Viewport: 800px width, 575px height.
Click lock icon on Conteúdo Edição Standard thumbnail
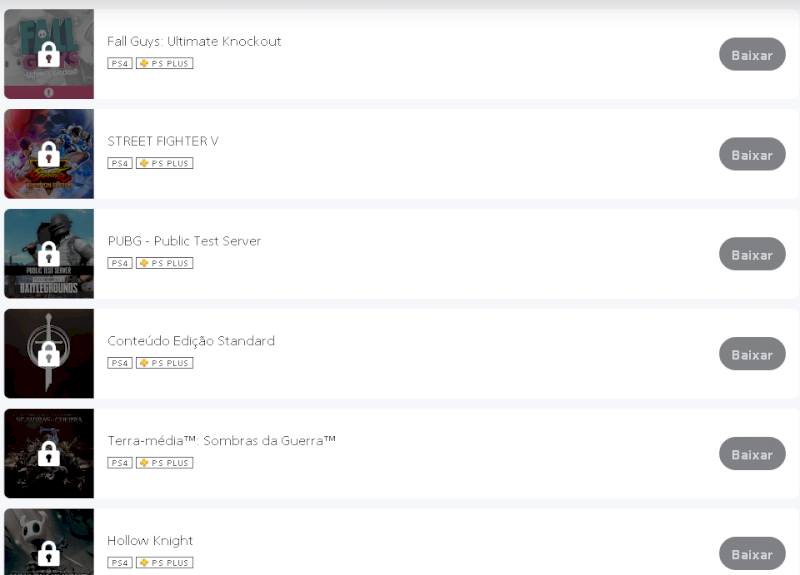click(x=48, y=354)
